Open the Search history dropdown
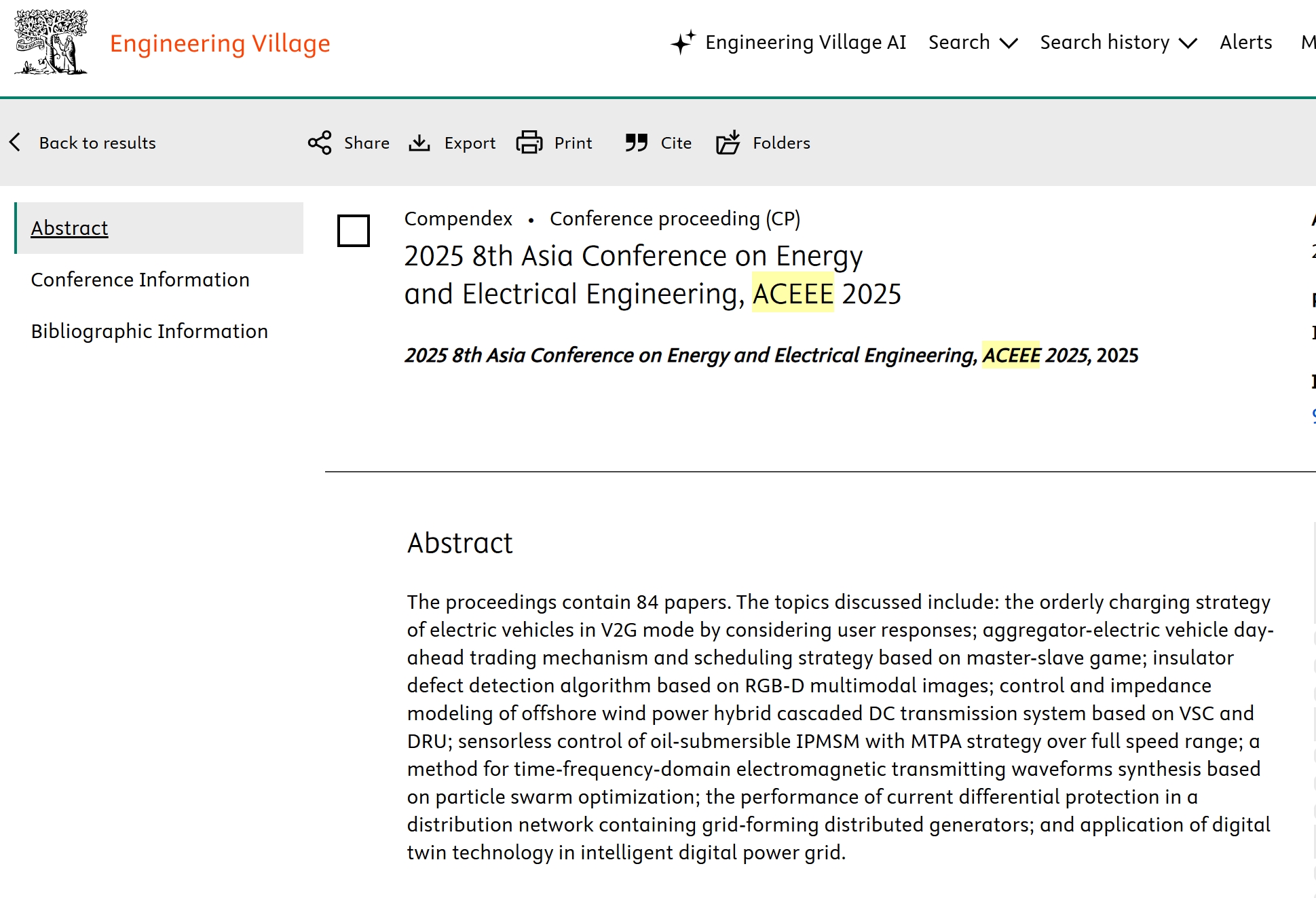The height and width of the screenshot is (898, 1316). point(1104,42)
